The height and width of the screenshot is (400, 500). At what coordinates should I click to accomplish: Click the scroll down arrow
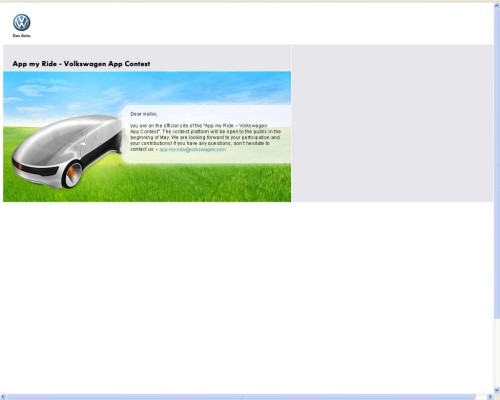click(x=497, y=390)
